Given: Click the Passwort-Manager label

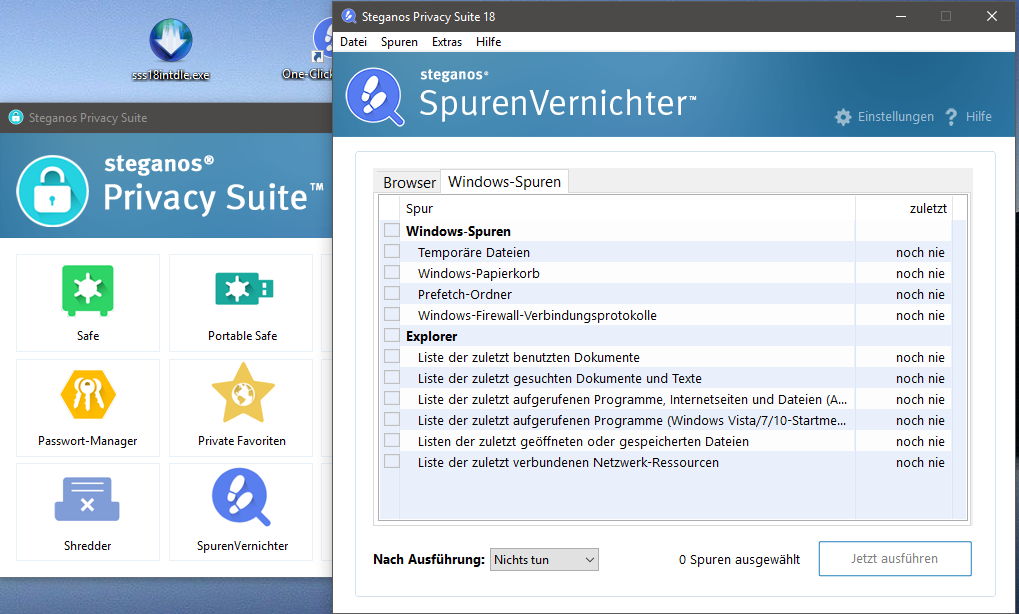Looking at the screenshot, I should (x=88, y=441).
